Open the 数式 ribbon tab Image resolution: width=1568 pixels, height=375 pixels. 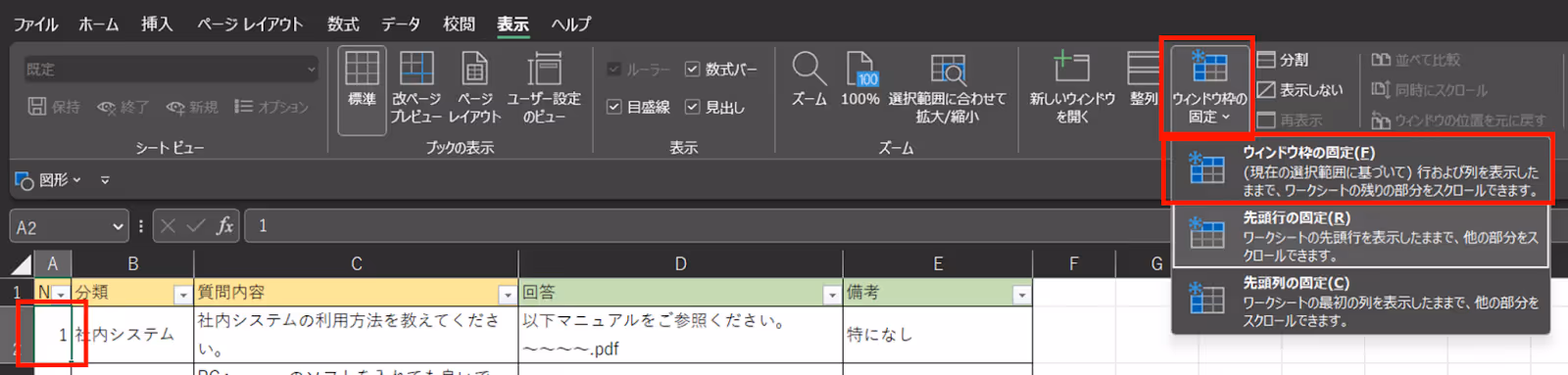(x=343, y=24)
